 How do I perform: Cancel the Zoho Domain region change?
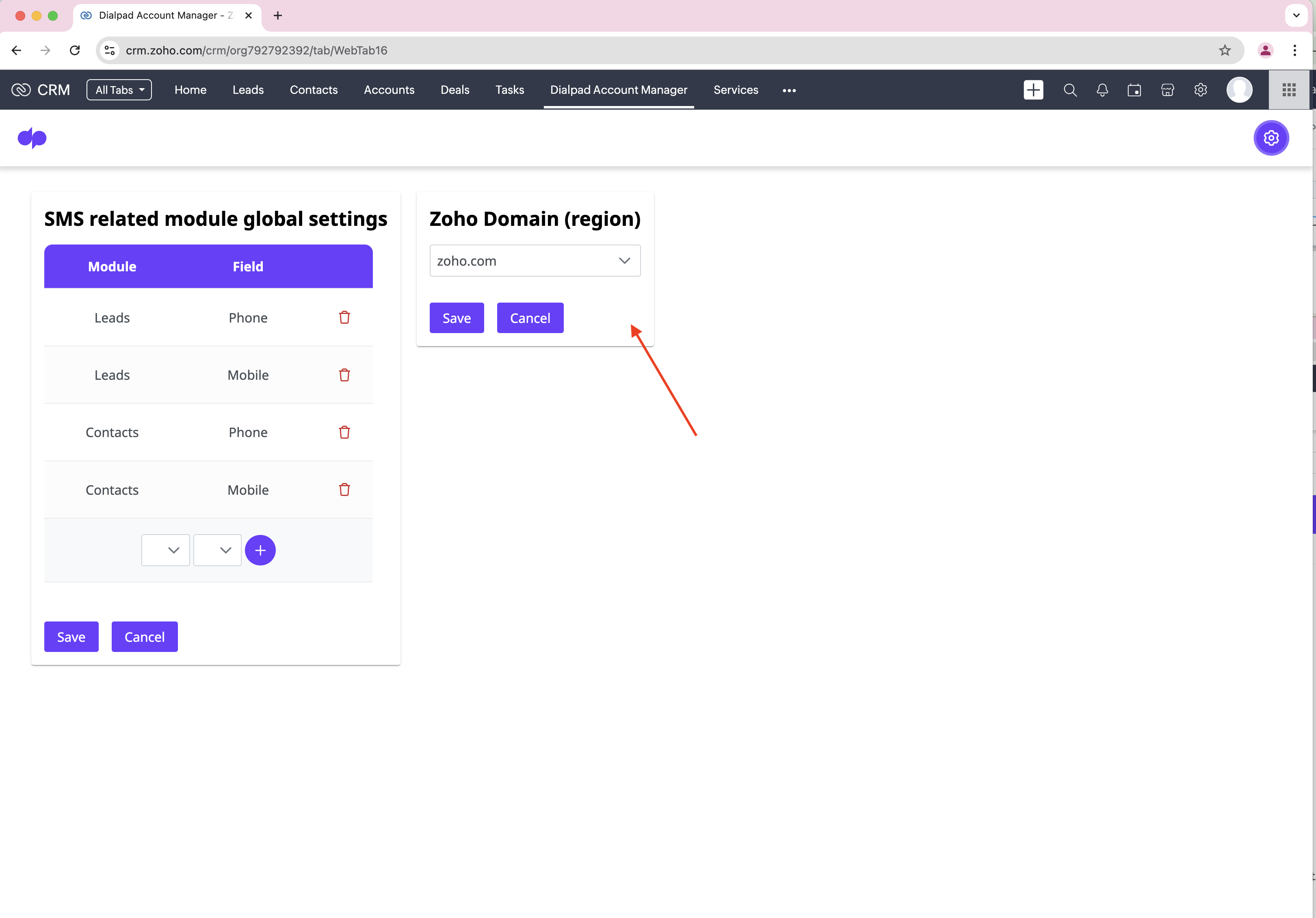point(530,318)
